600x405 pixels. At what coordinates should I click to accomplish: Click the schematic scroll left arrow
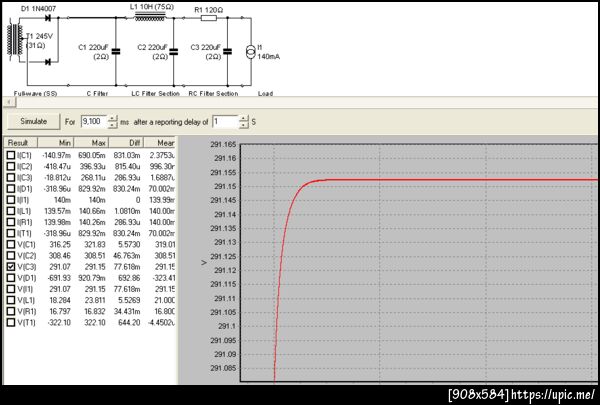(9, 102)
